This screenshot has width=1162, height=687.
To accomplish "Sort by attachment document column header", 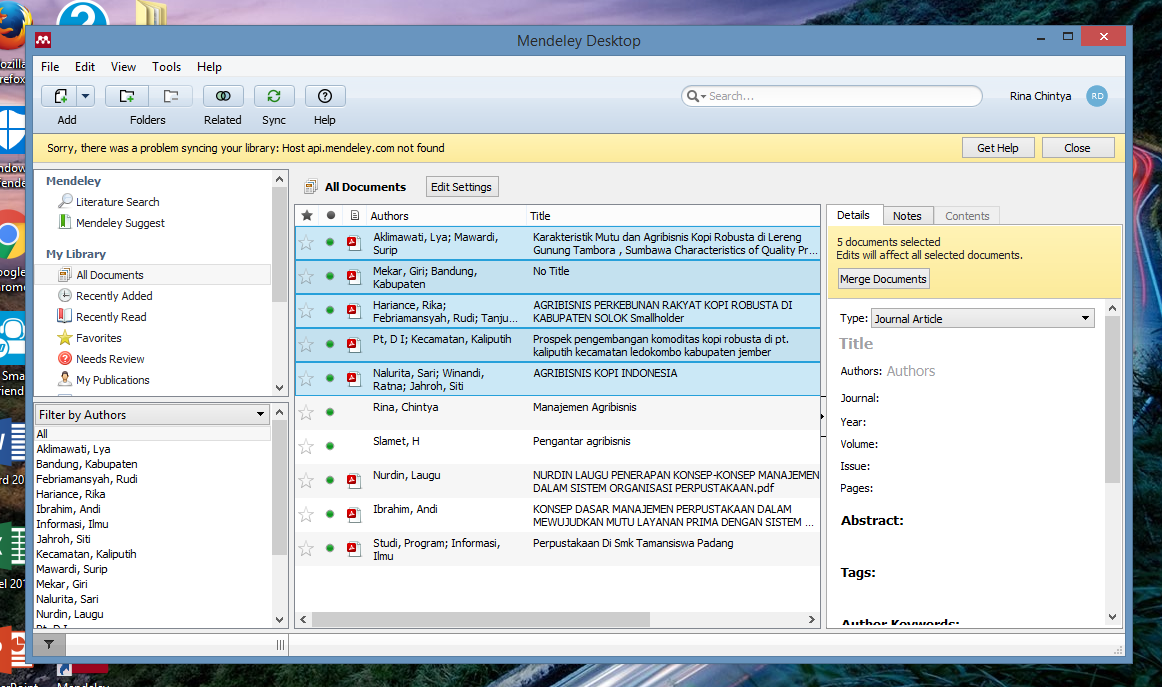I will click(354, 216).
